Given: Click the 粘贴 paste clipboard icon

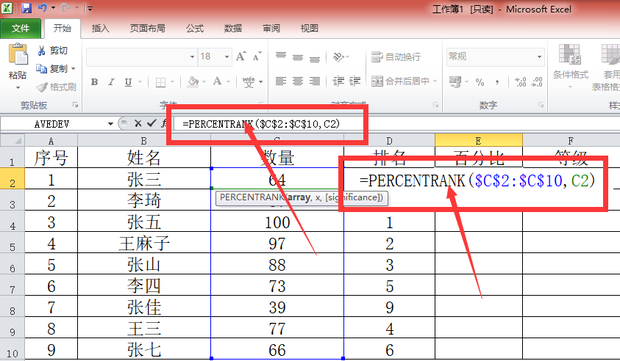Looking at the screenshot, I should pos(18,55).
